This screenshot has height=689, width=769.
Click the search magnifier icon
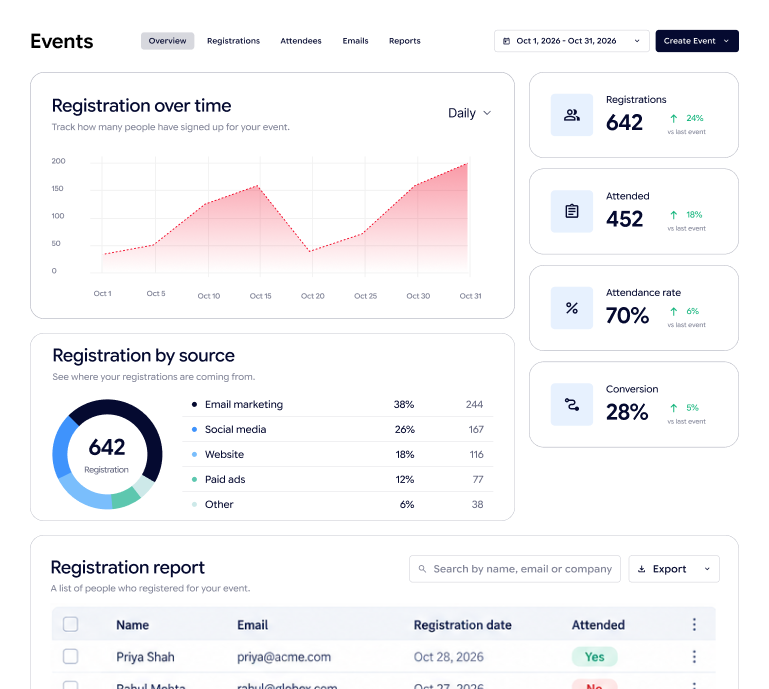(x=422, y=569)
